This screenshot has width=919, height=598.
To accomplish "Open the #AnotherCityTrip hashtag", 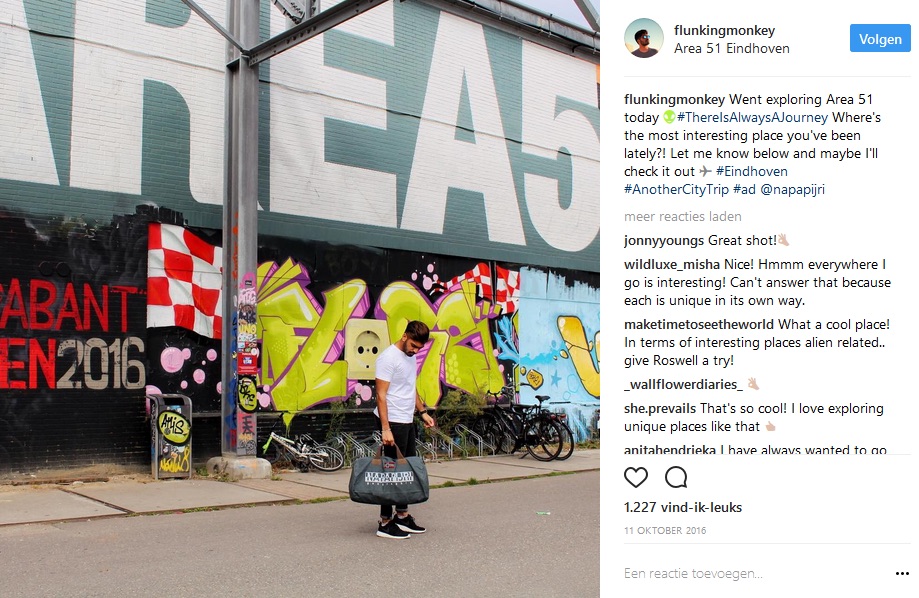I will pyautogui.click(x=676, y=189).
